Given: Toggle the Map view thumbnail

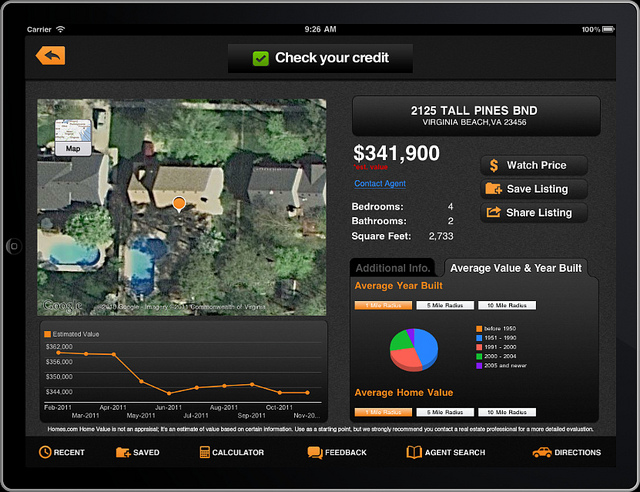Looking at the screenshot, I should pos(72,137).
